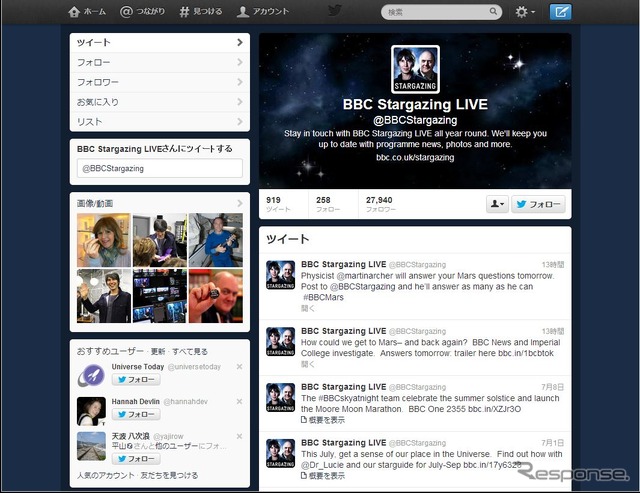
Task: Open the bbc.in/XZJr3O link
Action: [x=494, y=409]
